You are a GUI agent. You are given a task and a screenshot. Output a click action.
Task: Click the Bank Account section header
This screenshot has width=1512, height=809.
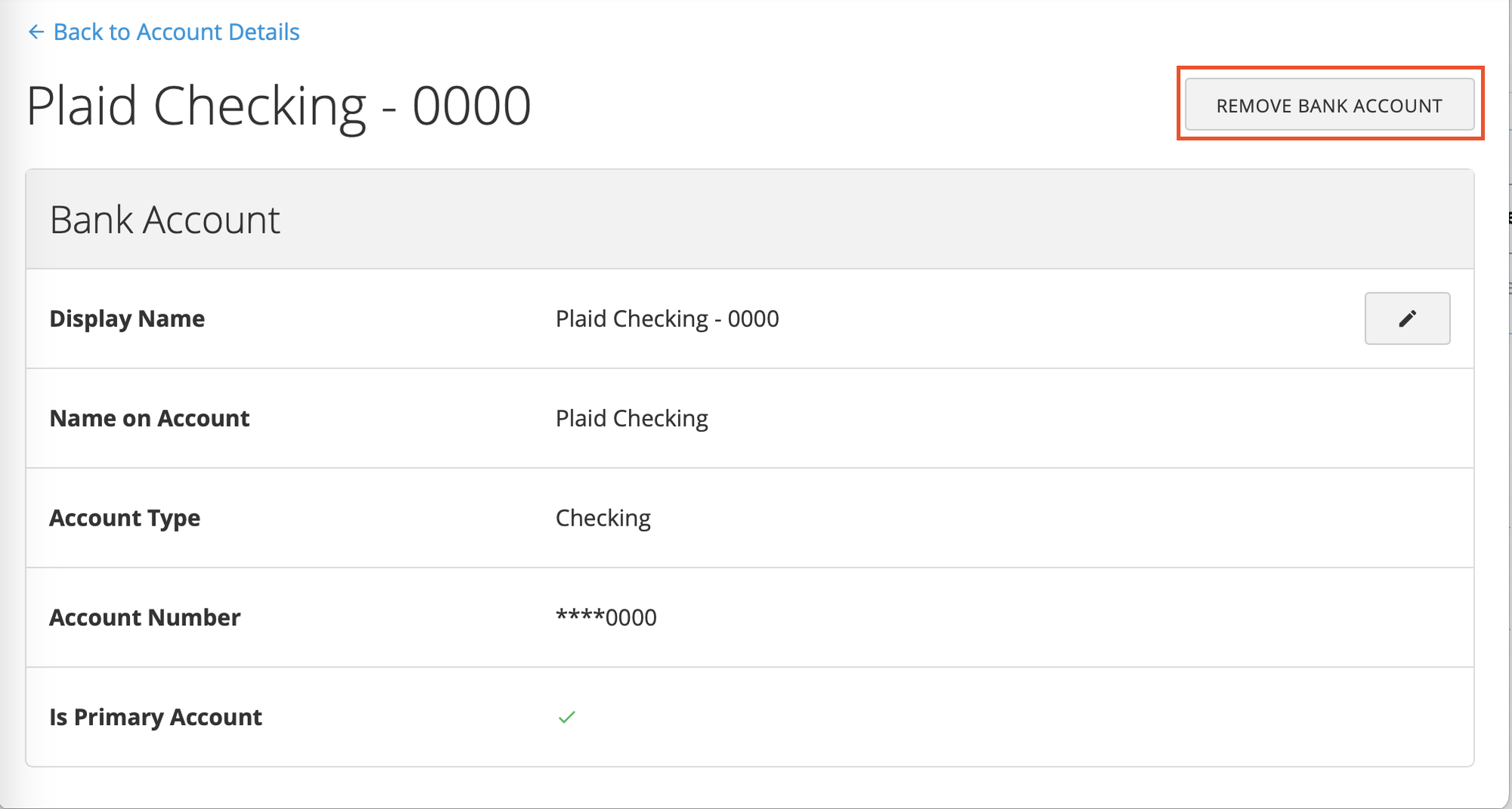165,219
